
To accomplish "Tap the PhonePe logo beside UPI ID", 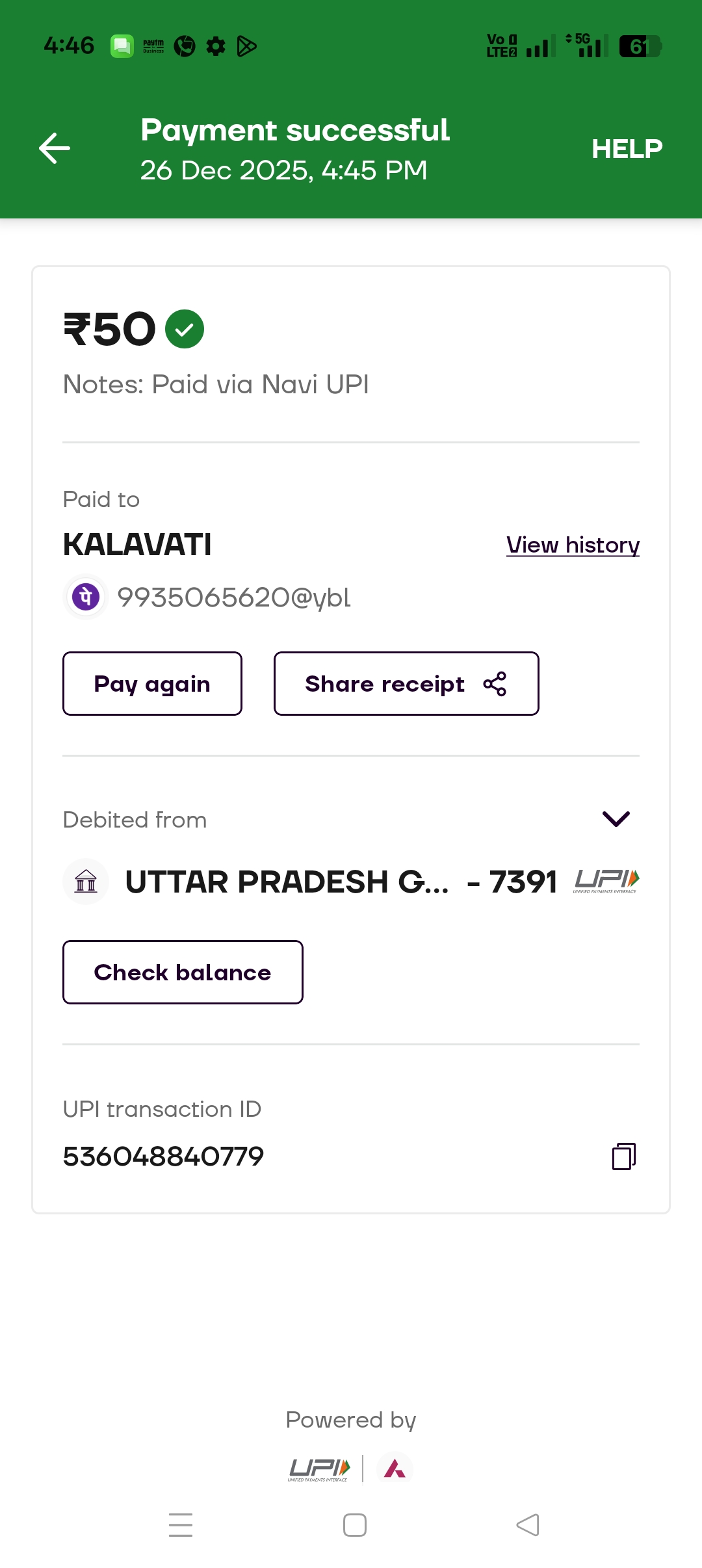I will tap(86, 597).
